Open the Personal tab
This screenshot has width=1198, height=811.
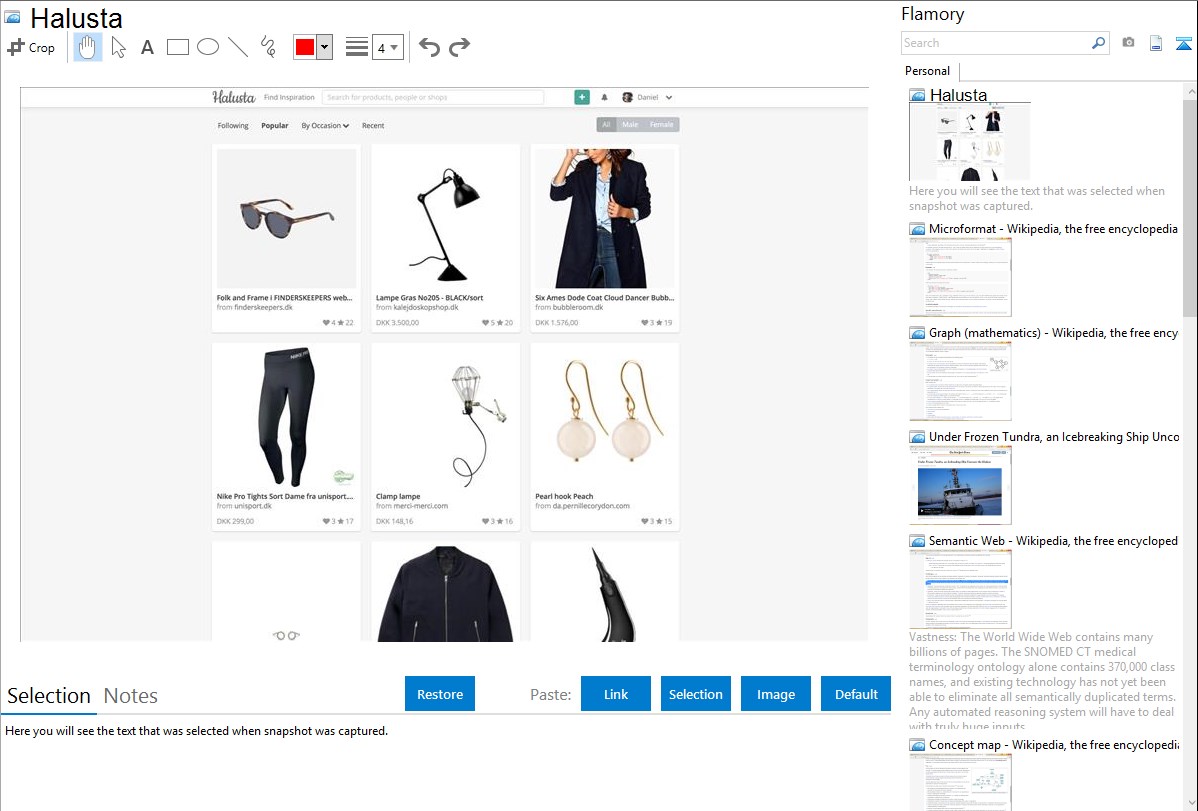928,71
